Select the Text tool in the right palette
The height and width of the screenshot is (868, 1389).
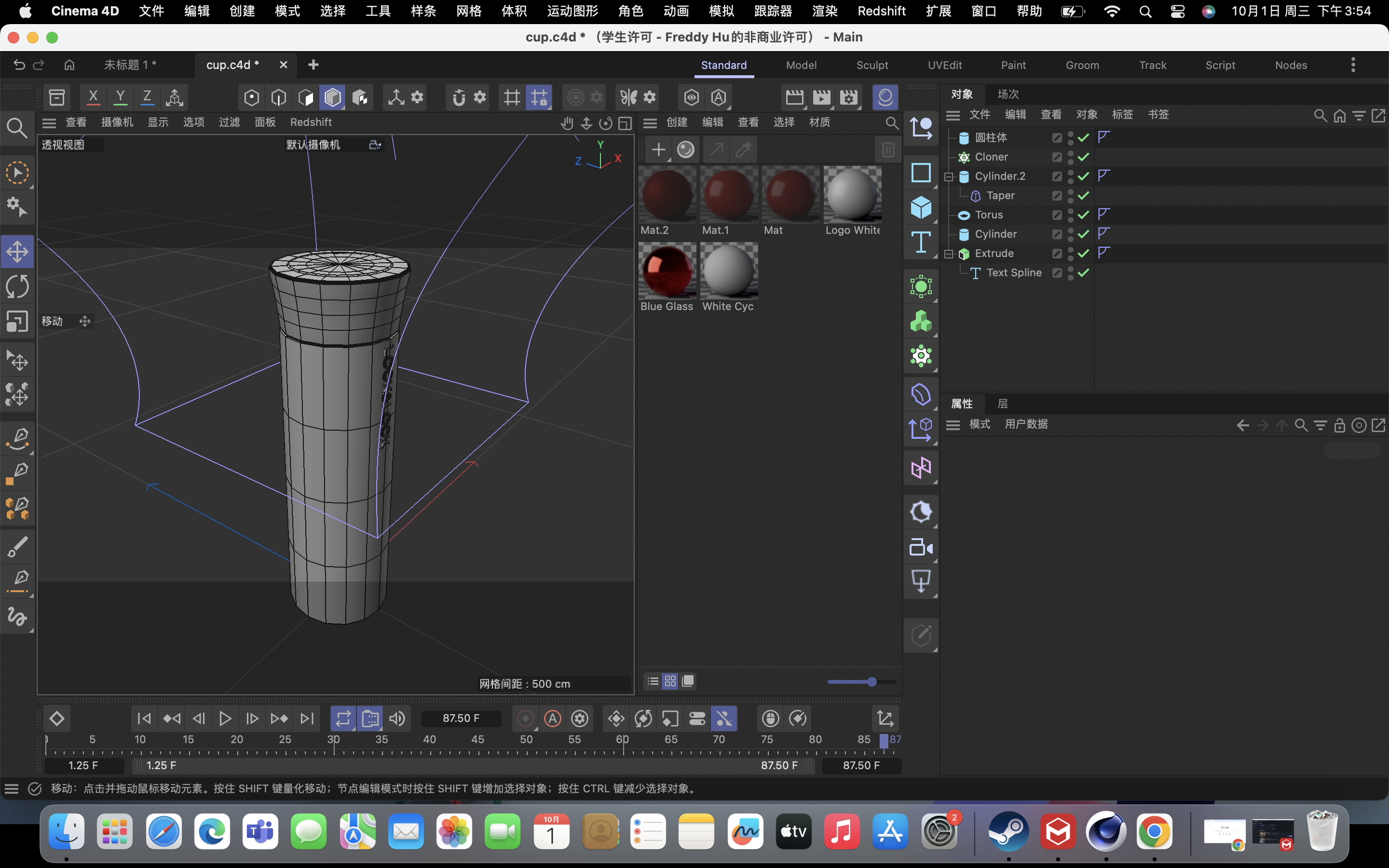tap(921, 242)
